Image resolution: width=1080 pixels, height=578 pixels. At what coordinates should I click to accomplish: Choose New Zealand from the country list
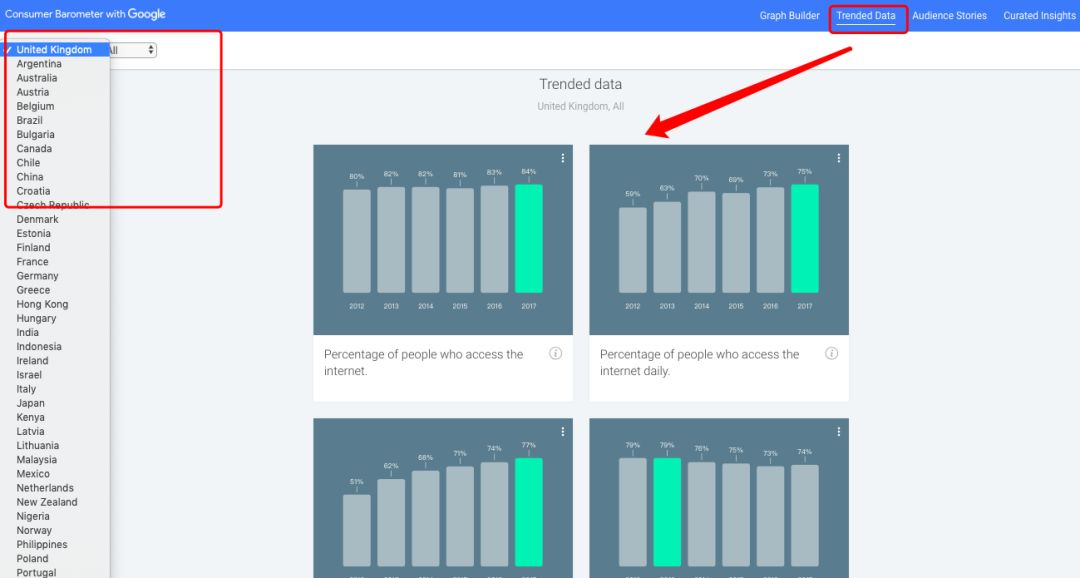pyautogui.click(x=47, y=502)
